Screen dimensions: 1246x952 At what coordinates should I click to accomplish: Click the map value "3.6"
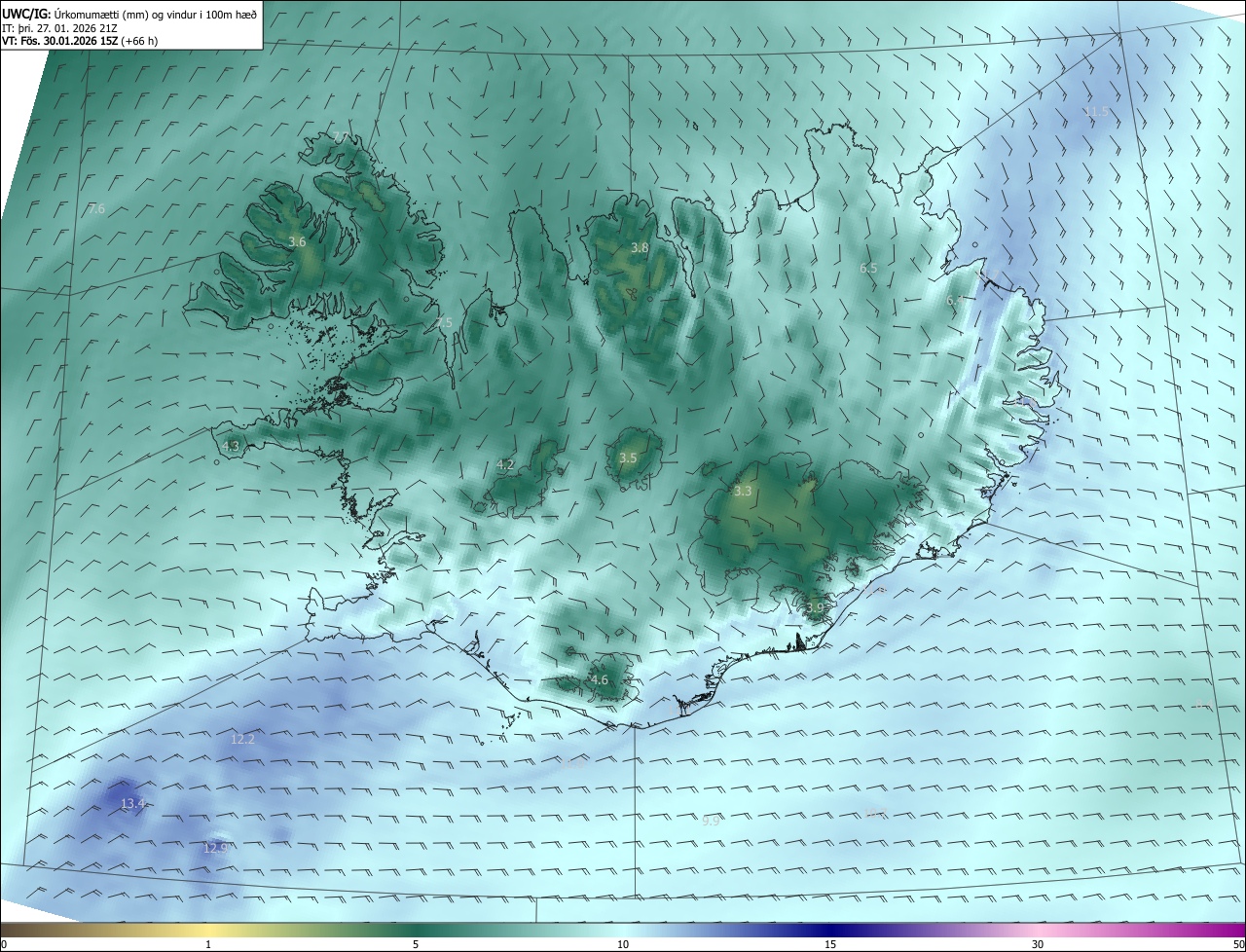click(x=298, y=241)
